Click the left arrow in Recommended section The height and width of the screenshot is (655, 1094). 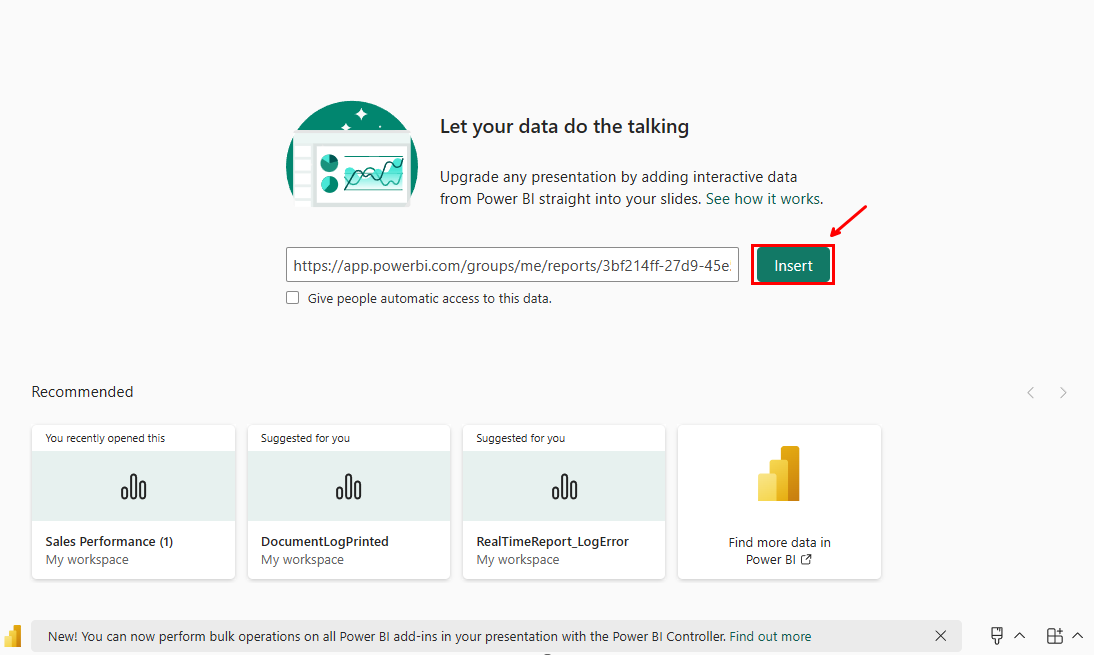pyautogui.click(x=1030, y=392)
